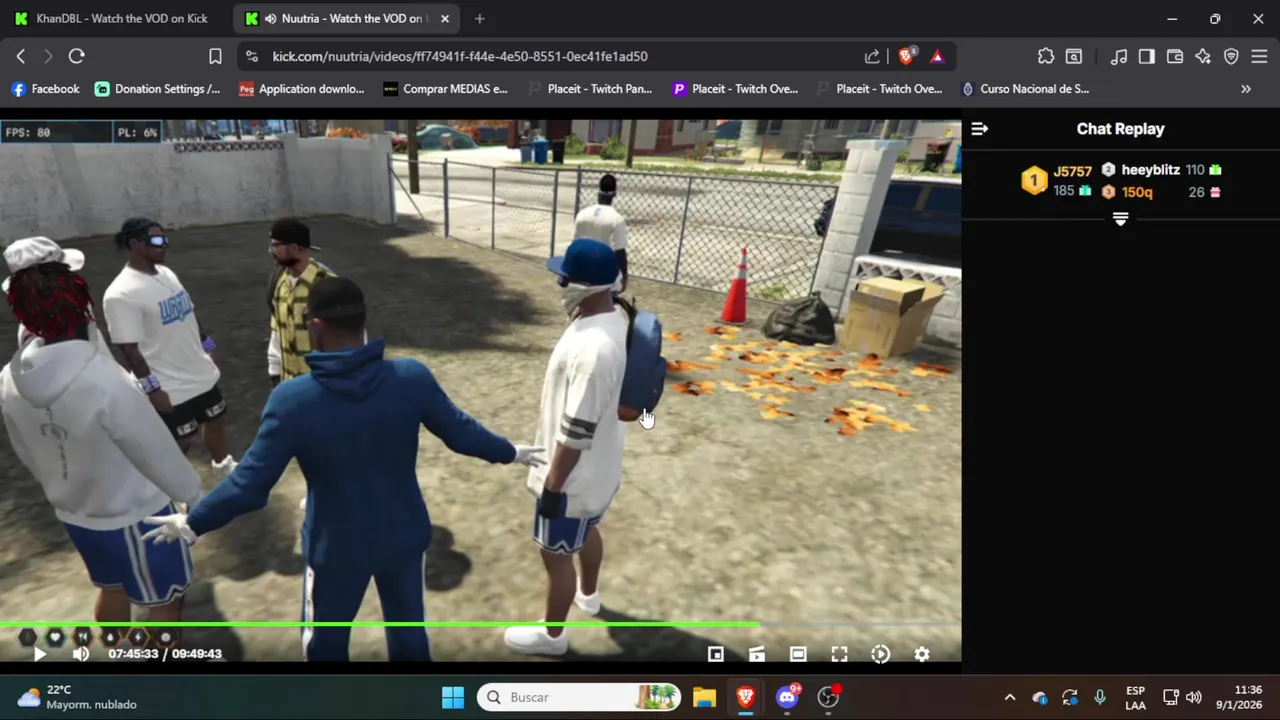Open Brave VPN shield icon
Screen dimensions: 1280x720
pos(1231,57)
